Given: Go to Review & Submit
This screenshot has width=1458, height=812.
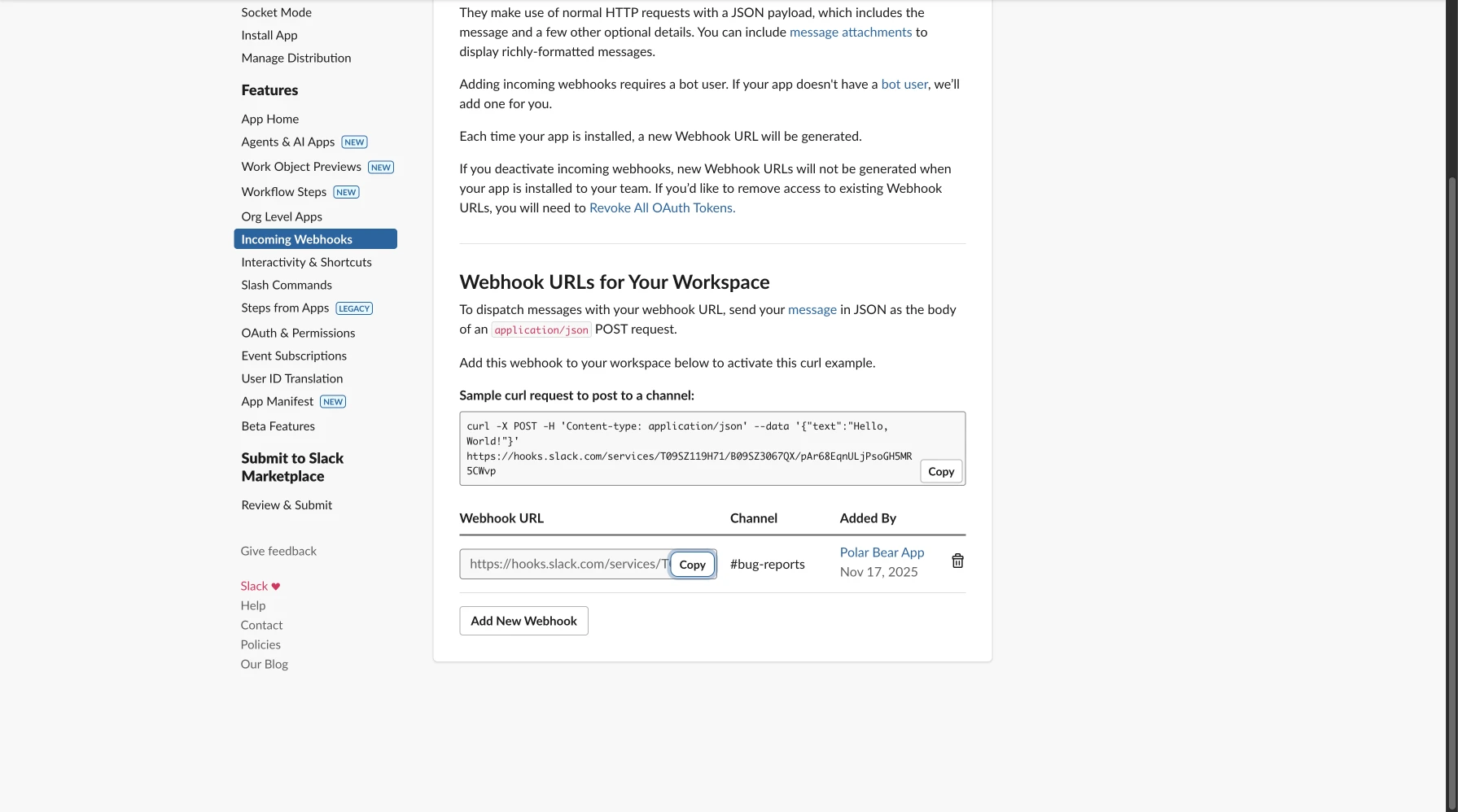Looking at the screenshot, I should point(287,504).
